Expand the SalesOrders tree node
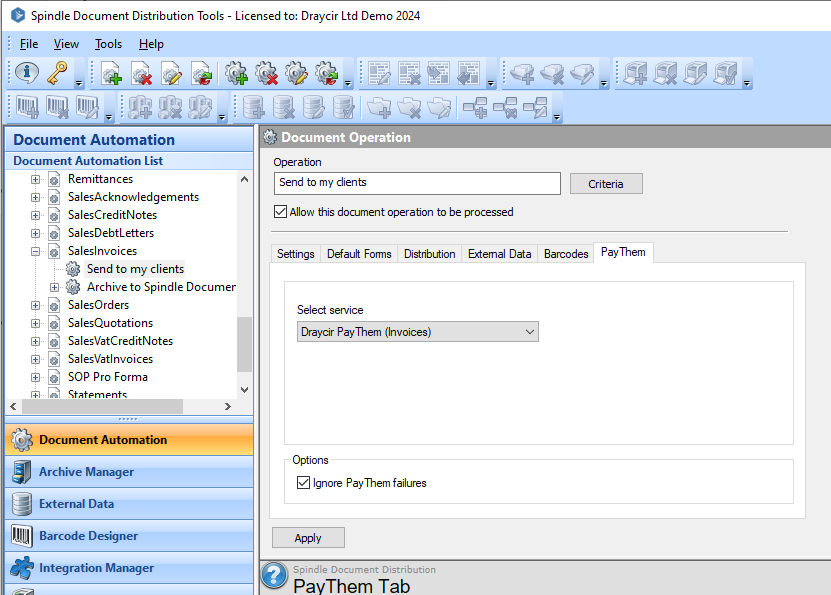The image size is (831, 595). [35, 305]
